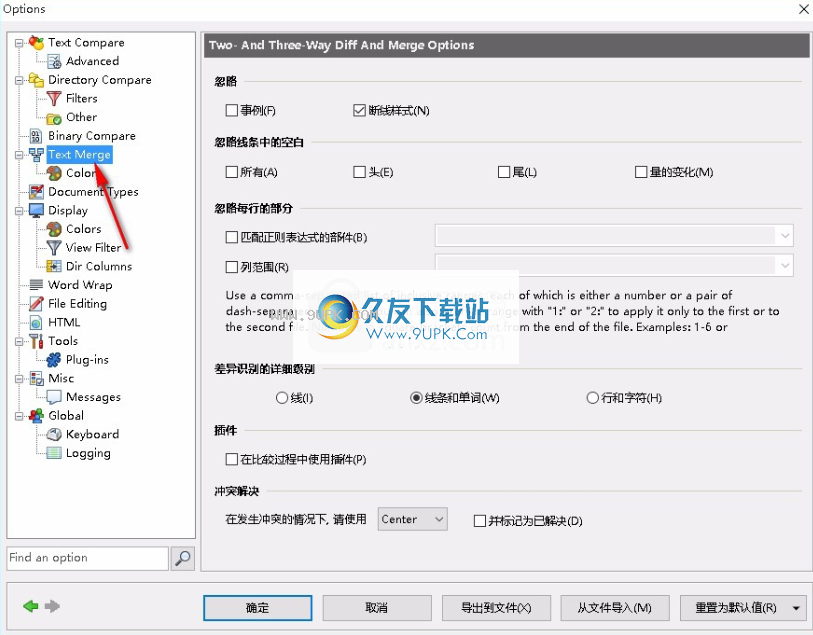Select the 线(I) radio button

[x=282, y=398]
